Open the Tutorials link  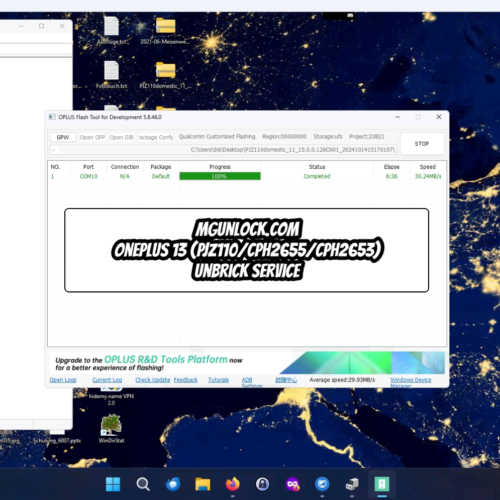pyautogui.click(x=218, y=380)
